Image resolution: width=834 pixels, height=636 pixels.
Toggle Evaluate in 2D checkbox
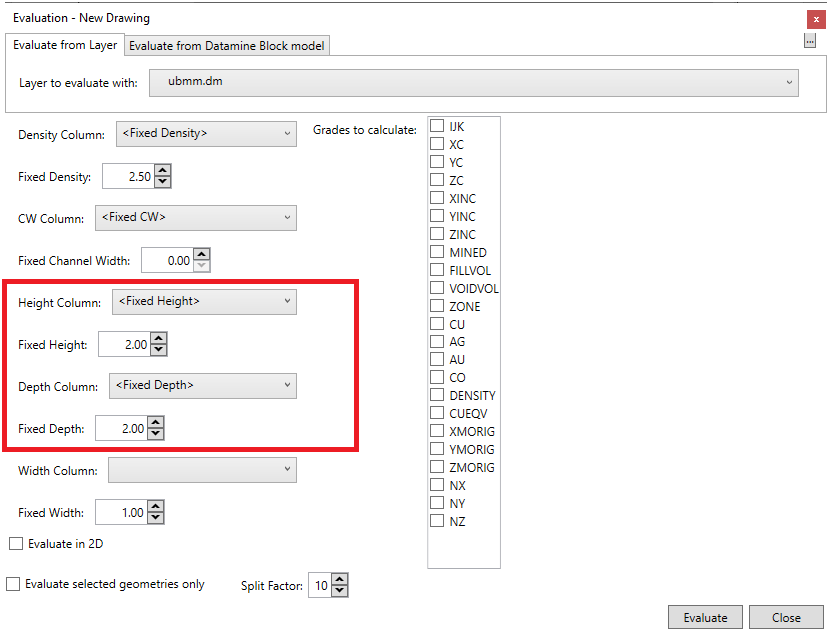coord(16,544)
